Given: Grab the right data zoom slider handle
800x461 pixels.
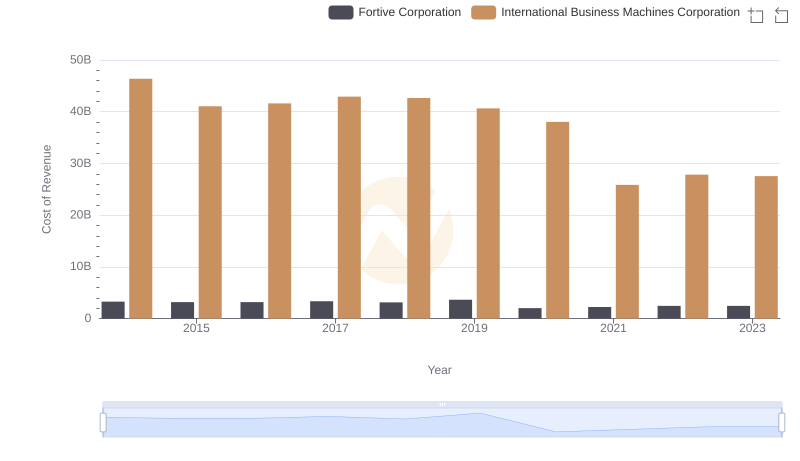Looking at the screenshot, I should pos(782,422).
